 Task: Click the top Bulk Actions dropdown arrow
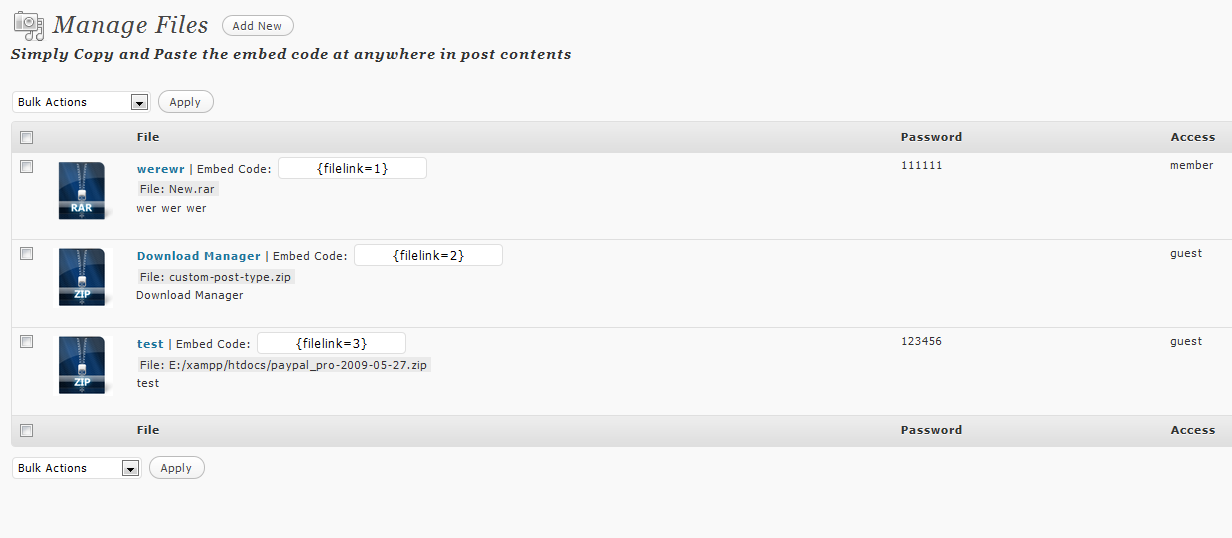point(139,102)
